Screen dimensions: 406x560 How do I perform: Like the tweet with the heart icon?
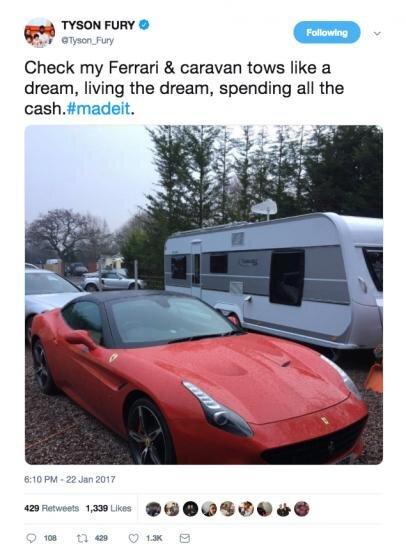click(133, 538)
